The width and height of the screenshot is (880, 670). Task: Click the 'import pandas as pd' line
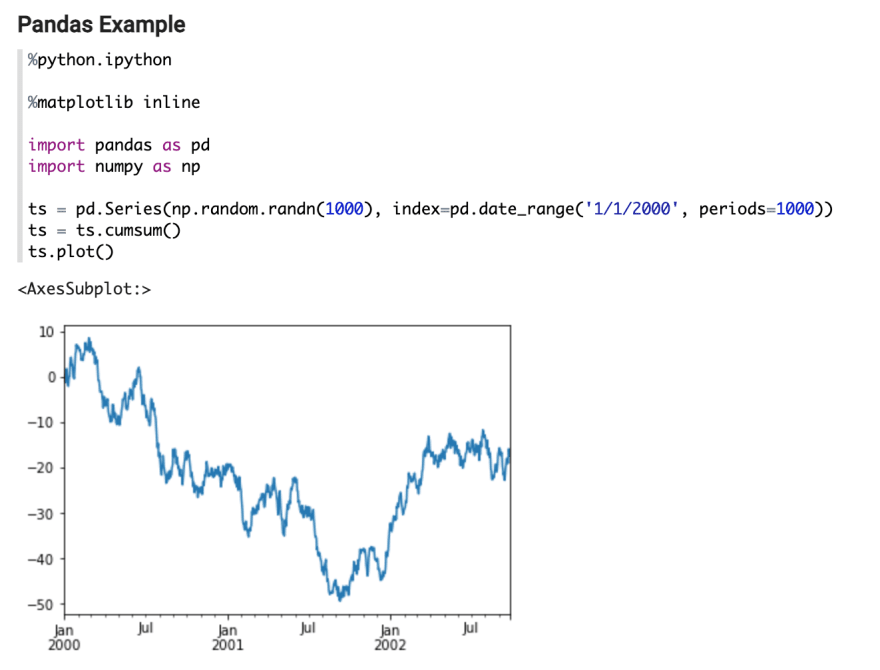coord(119,145)
